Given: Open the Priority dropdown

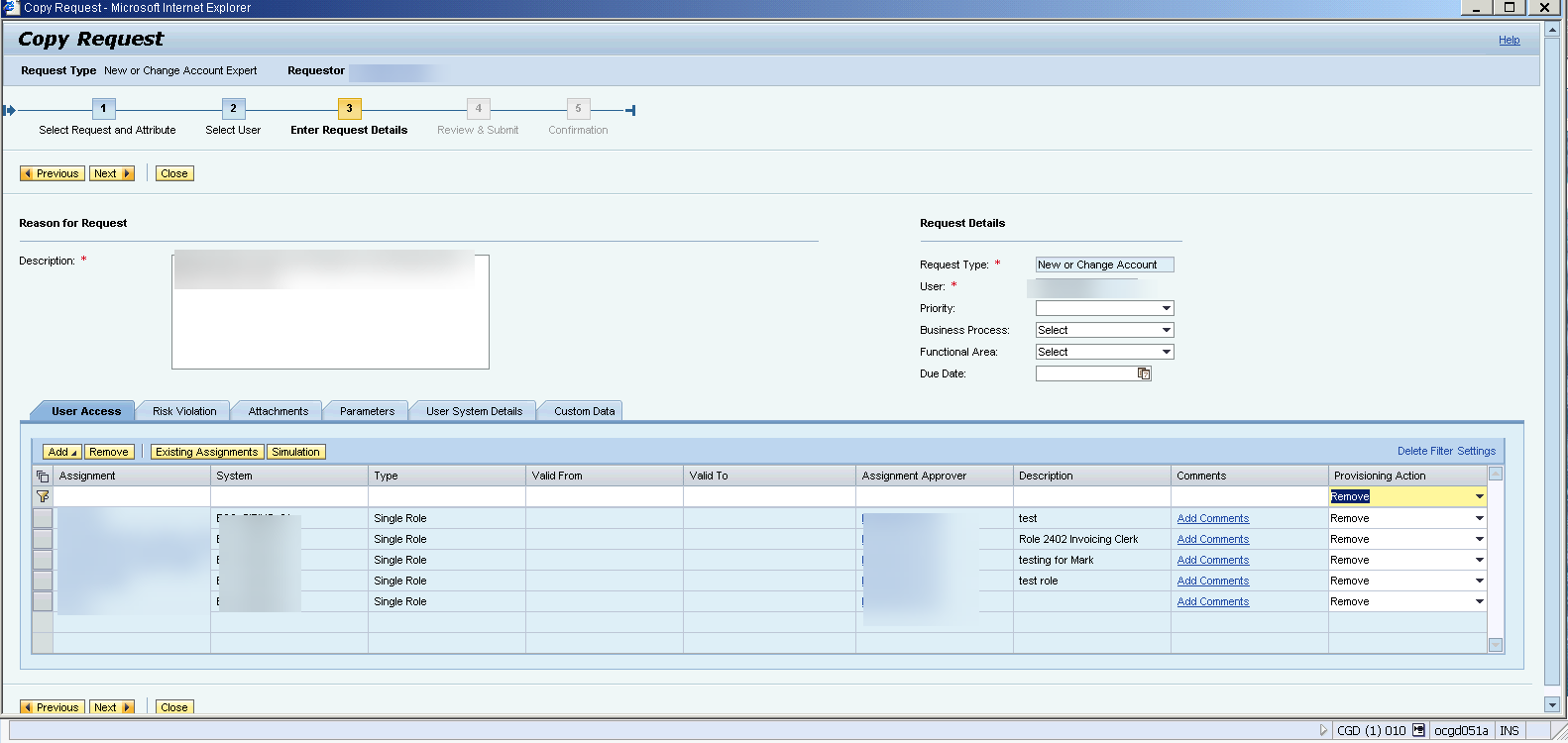Looking at the screenshot, I should click(x=1167, y=308).
